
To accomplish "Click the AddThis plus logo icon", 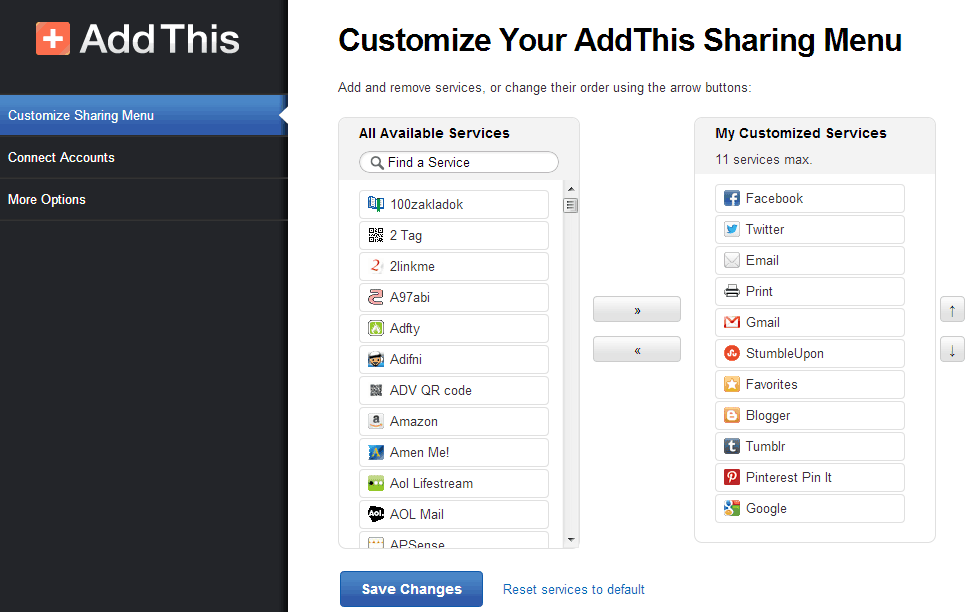I will tap(53, 39).
